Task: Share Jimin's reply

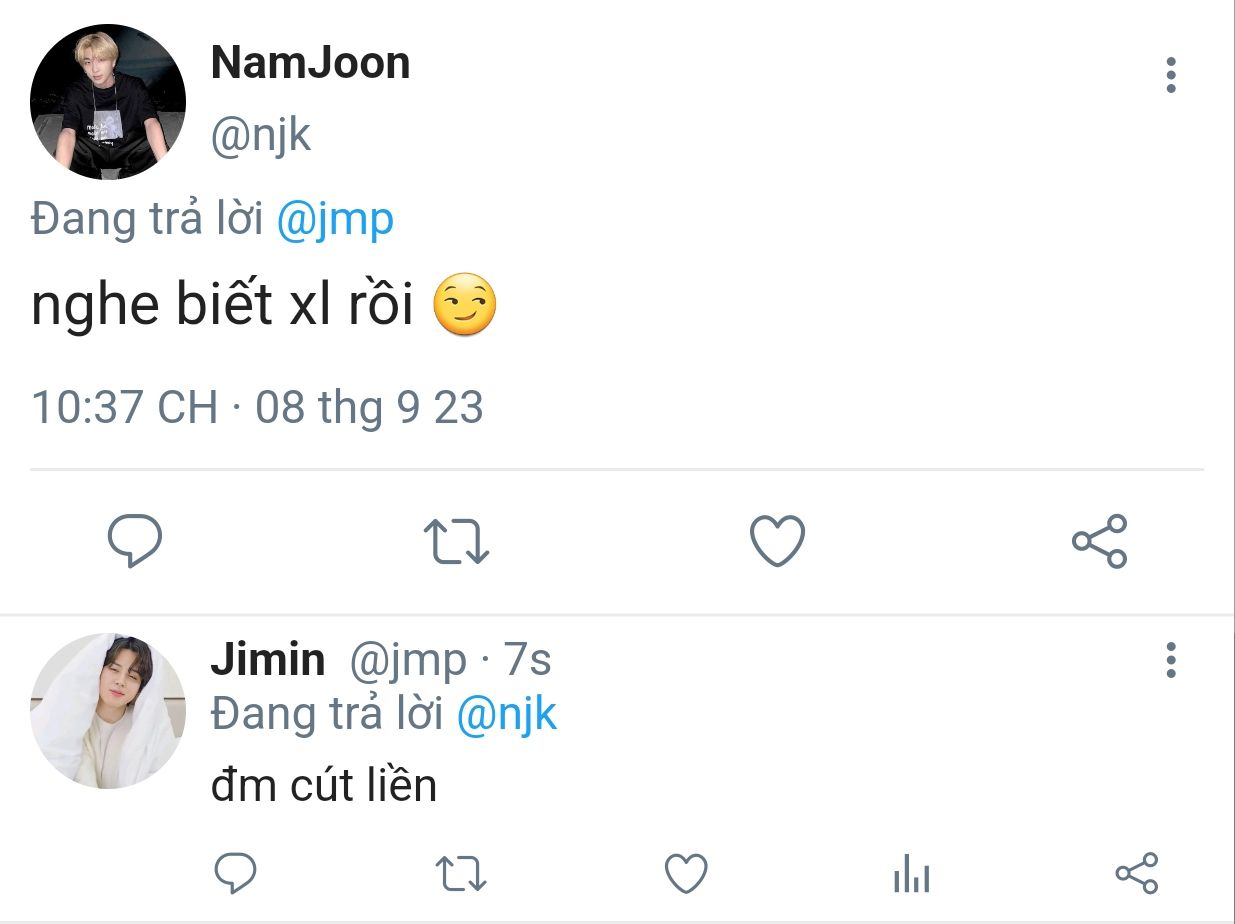Action: 1136,873
